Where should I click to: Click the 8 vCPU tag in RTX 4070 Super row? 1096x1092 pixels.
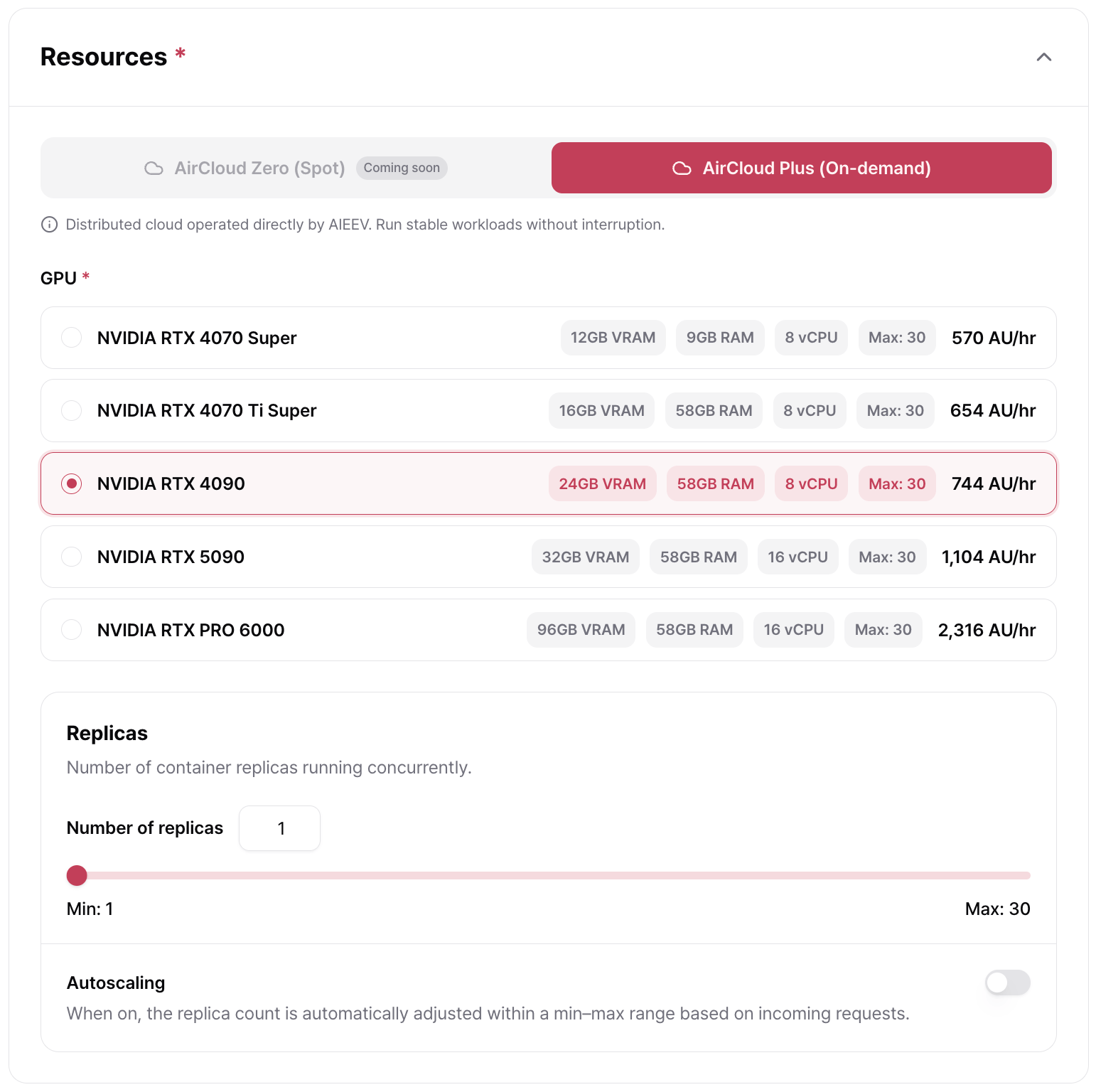(x=811, y=338)
